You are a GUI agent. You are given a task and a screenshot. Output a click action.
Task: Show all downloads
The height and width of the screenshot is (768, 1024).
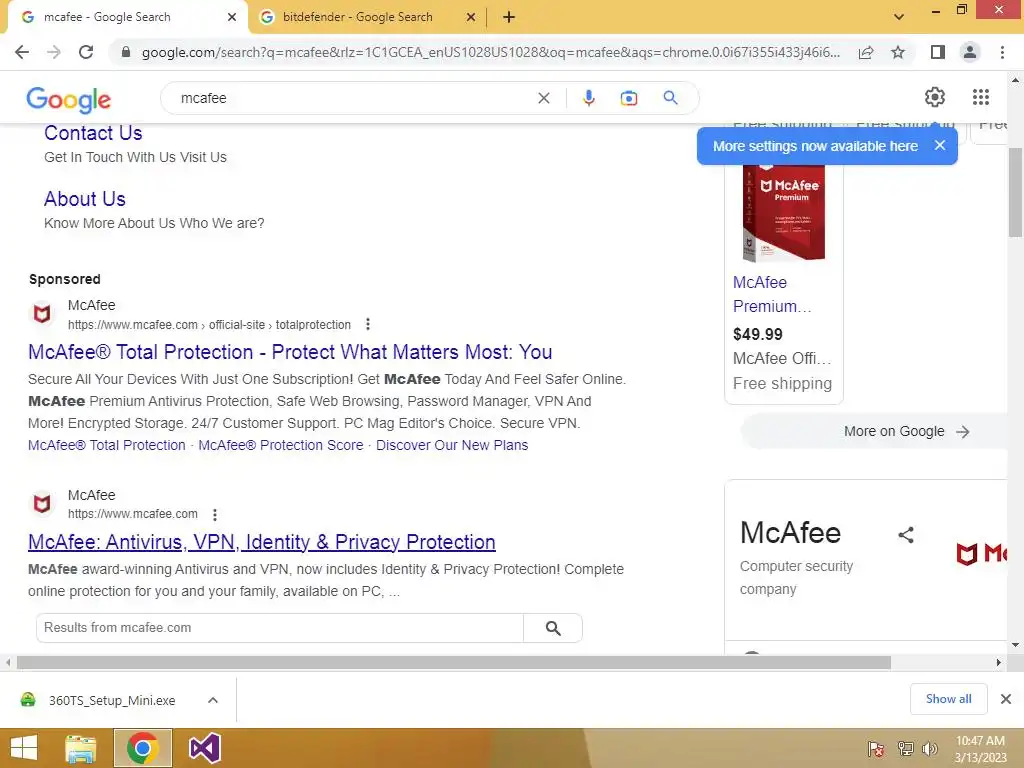tap(948, 699)
